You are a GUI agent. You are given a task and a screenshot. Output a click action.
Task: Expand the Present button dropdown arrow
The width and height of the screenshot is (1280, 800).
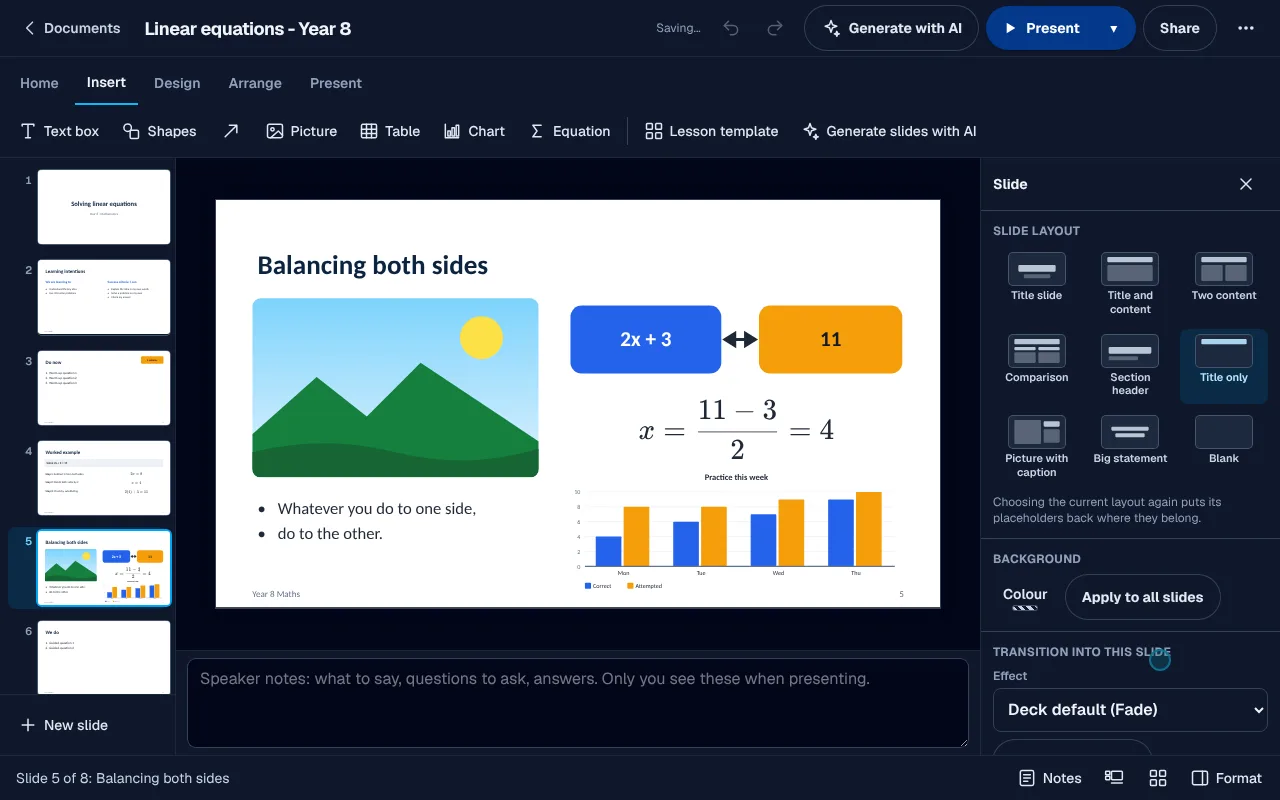[1113, 28]
